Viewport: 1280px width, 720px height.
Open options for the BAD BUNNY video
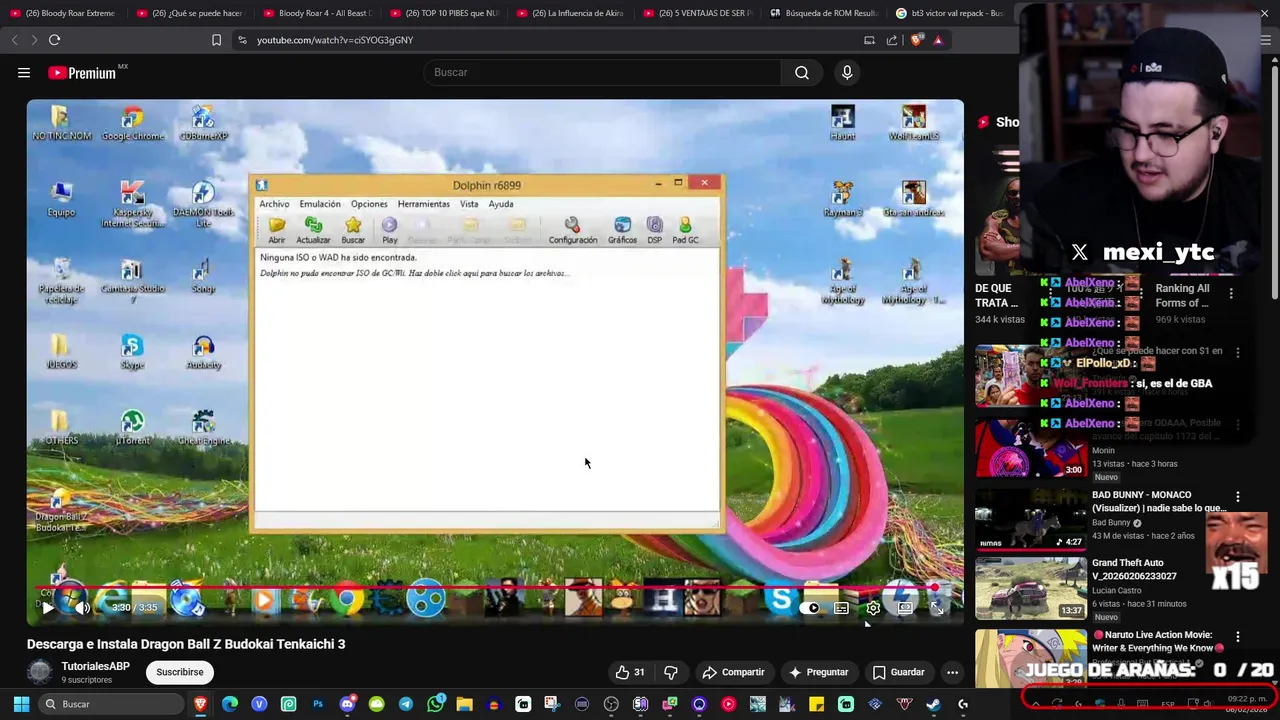coord(1238,497)
